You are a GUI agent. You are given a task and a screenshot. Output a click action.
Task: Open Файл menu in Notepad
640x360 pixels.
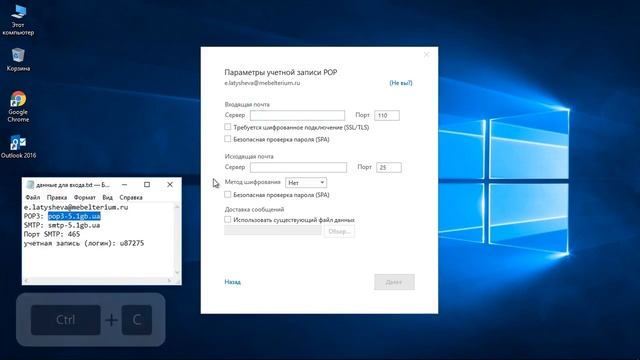(33, 197)
